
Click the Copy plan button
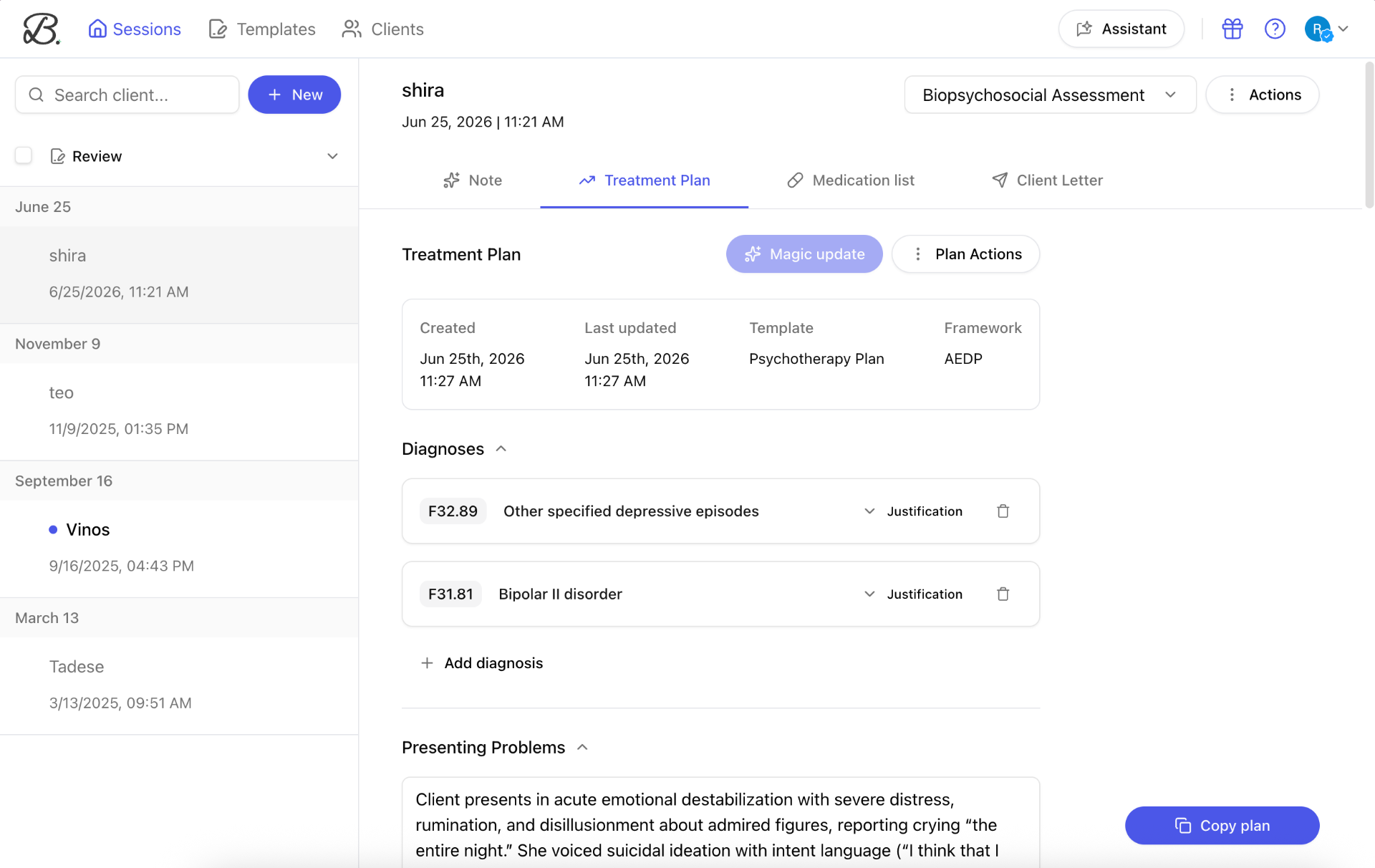(1222, 826)
